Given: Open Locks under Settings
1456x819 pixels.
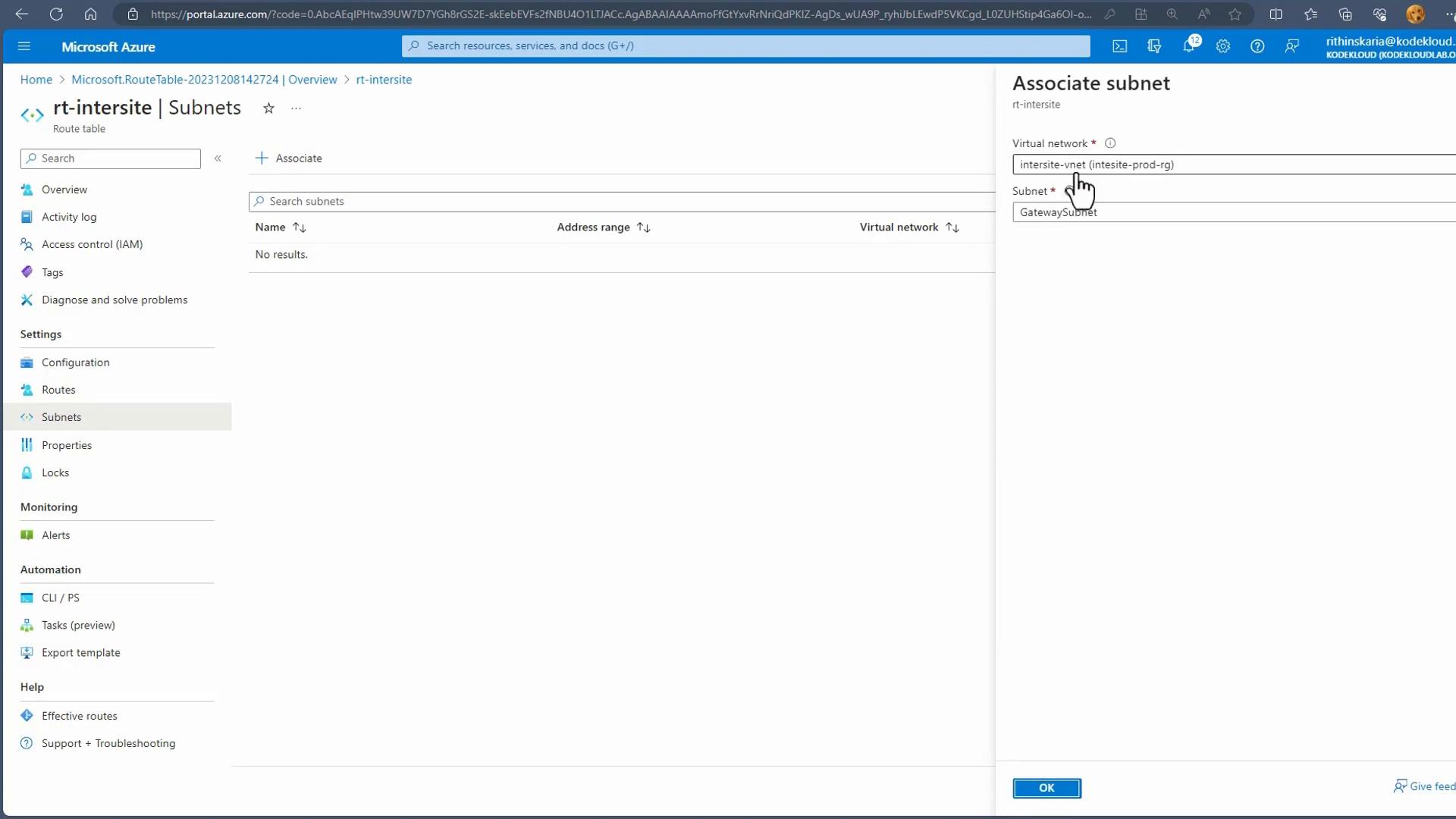Looking at the screenshot, I should tap(55, 472).
